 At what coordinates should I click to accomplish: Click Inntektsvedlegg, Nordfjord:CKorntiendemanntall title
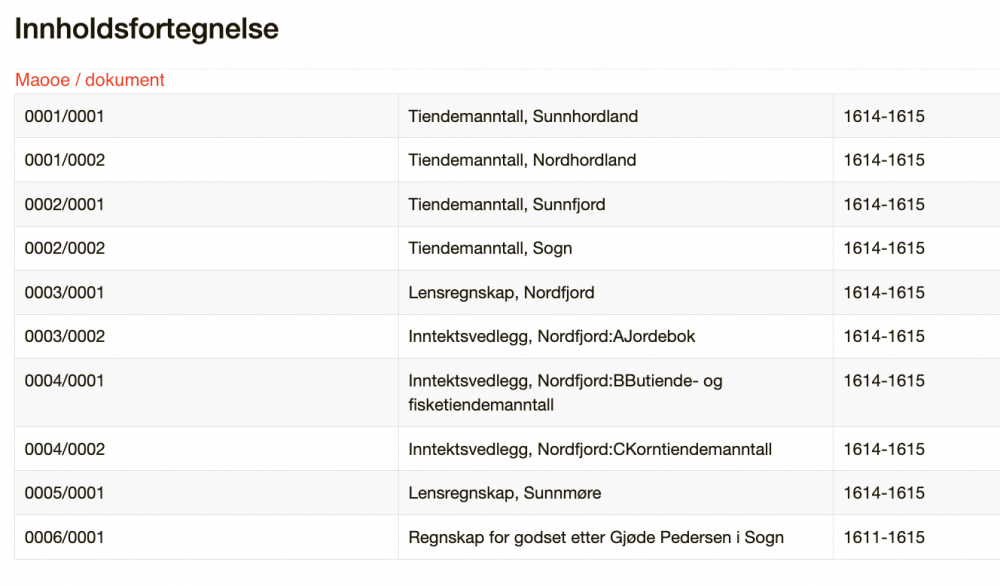coord(590,449)
